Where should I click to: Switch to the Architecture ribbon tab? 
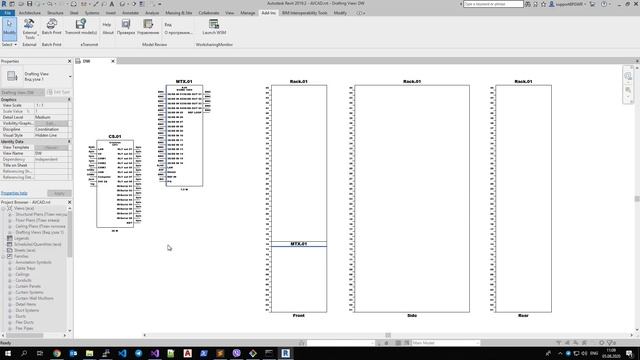pyautogui.click(x=30, y=13)
